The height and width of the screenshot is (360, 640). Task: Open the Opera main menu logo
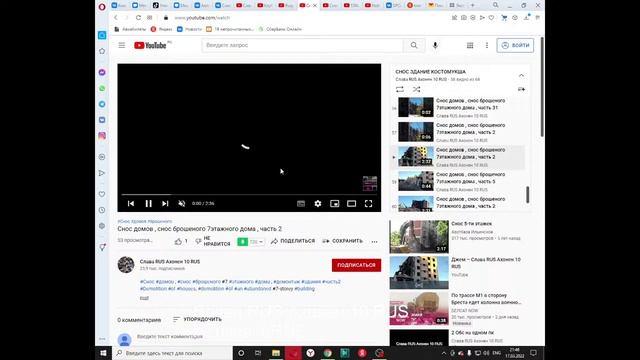(x=102, y=6)
